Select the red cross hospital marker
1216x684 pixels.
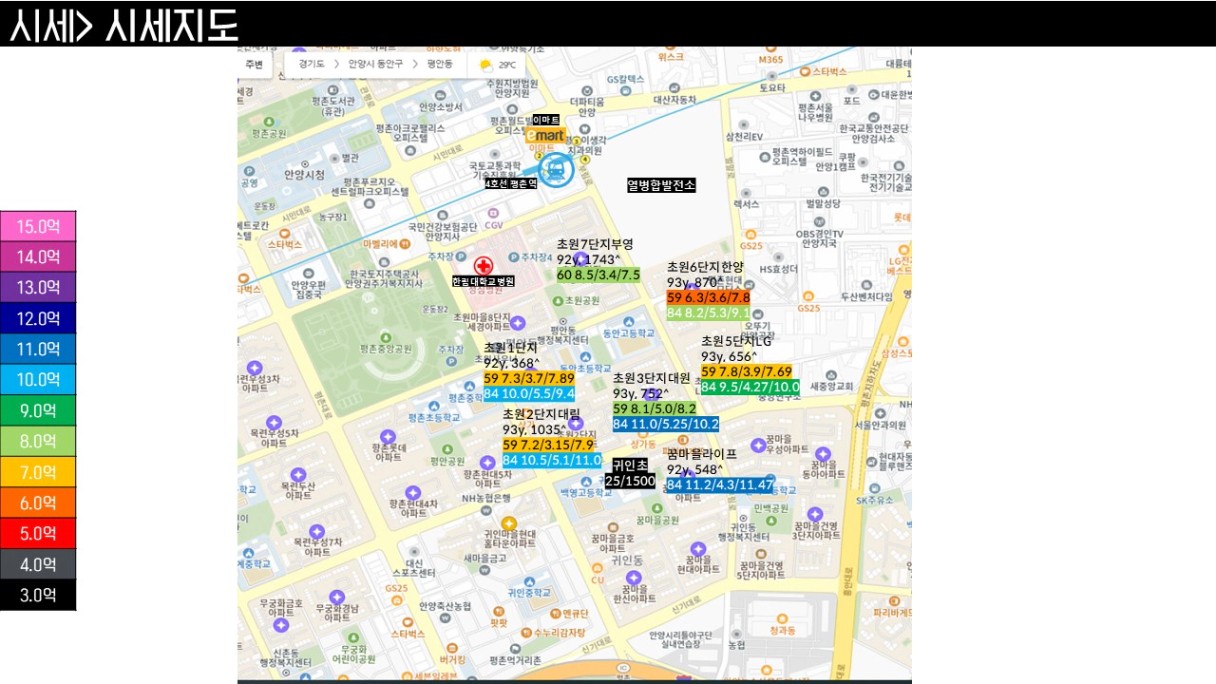pyautogui.click(x=484, y=266)
